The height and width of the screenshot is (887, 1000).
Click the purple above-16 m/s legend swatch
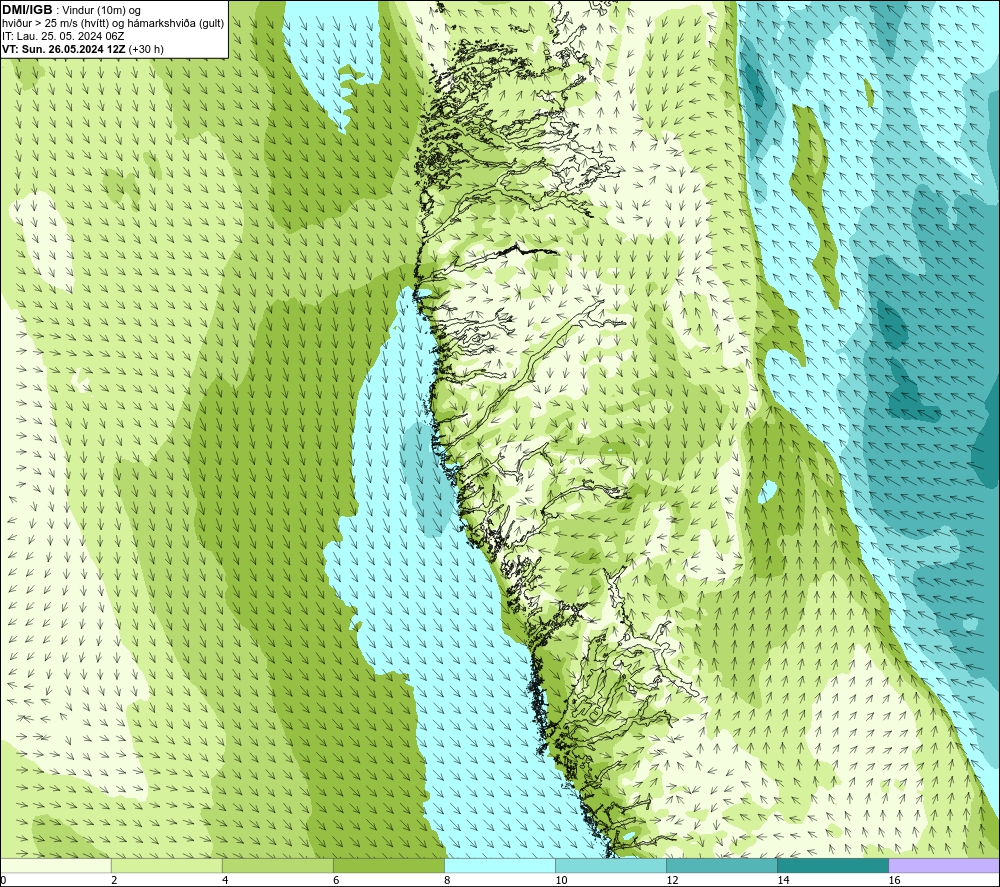(944, 865)
